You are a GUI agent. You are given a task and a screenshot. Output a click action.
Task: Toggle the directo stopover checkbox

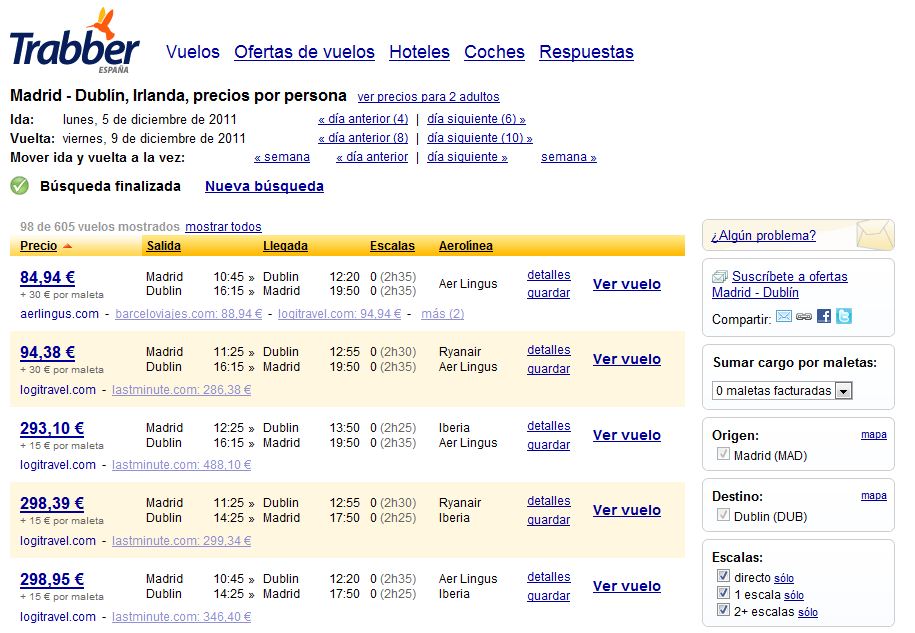(x=723, y=576)
